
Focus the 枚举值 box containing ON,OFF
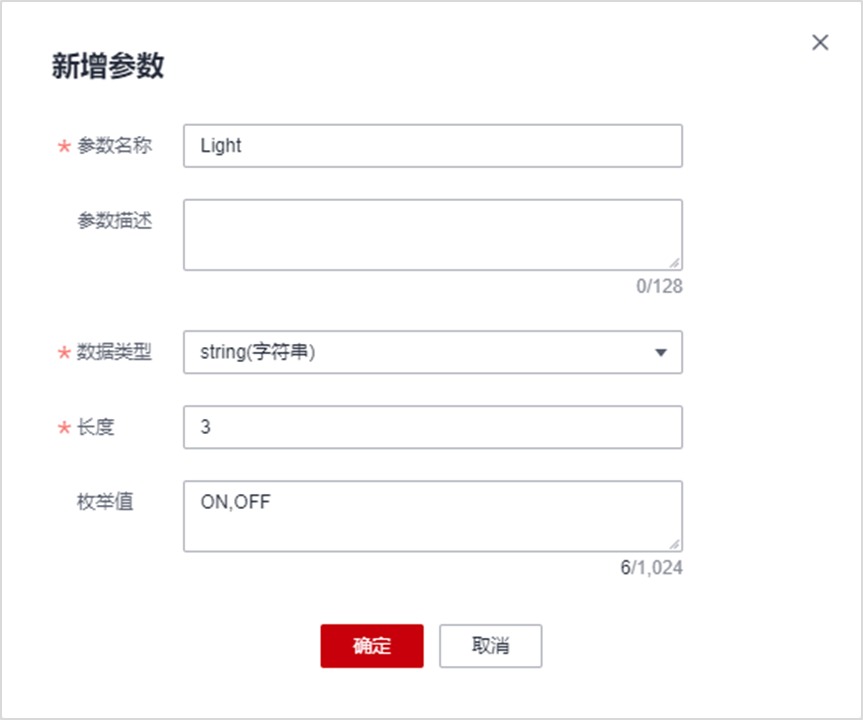(x=432, y=516)
